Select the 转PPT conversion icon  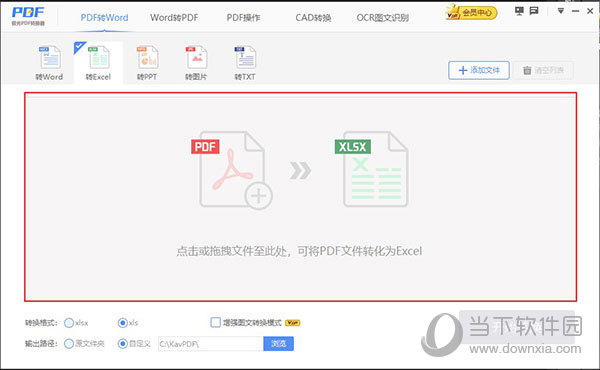click(147, 63)
